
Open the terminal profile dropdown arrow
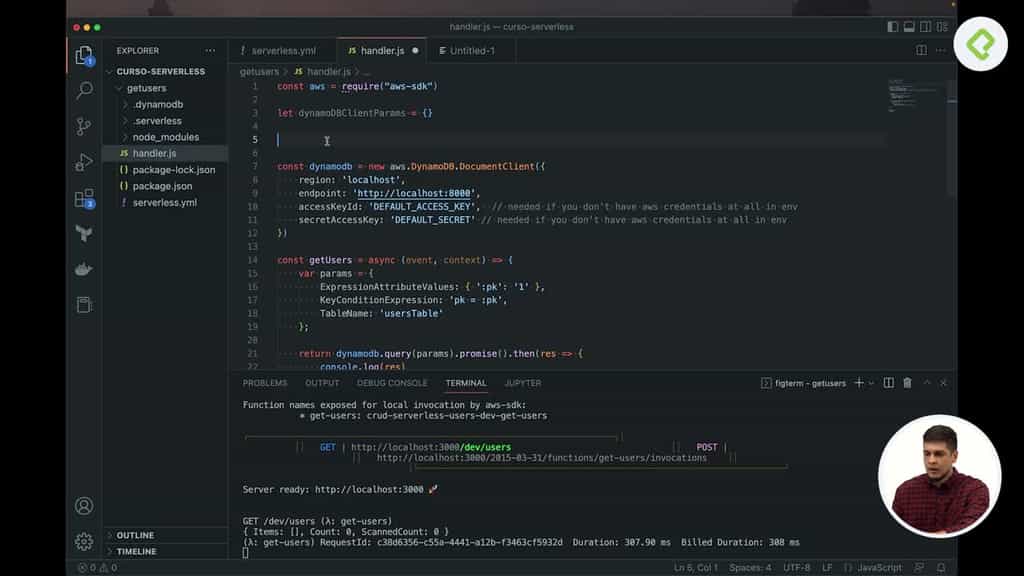(869, 383)
